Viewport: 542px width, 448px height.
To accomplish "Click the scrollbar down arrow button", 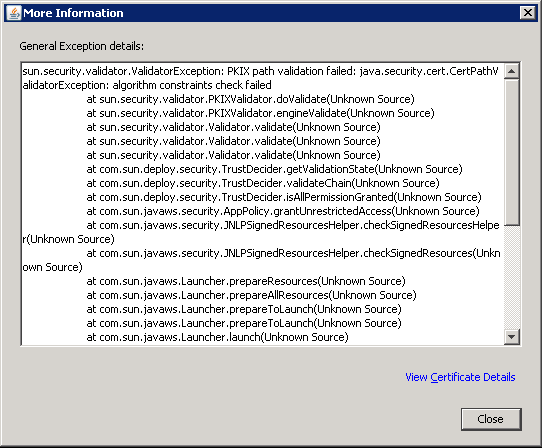I will 512,337.
